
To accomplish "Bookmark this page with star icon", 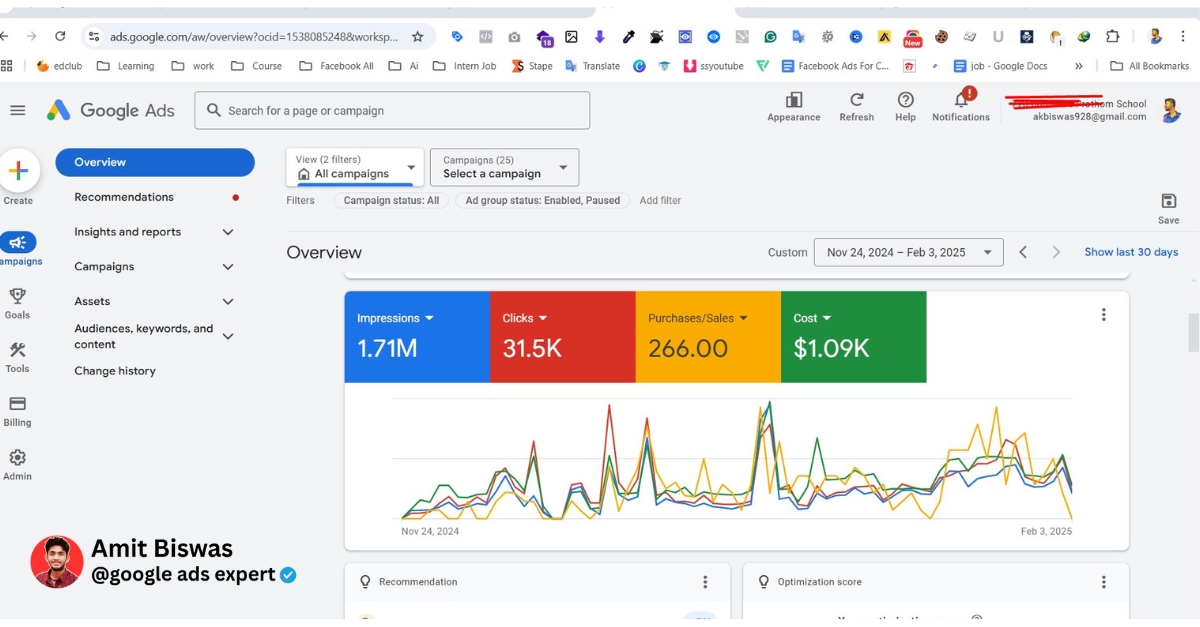I will [x=417, y=37].
